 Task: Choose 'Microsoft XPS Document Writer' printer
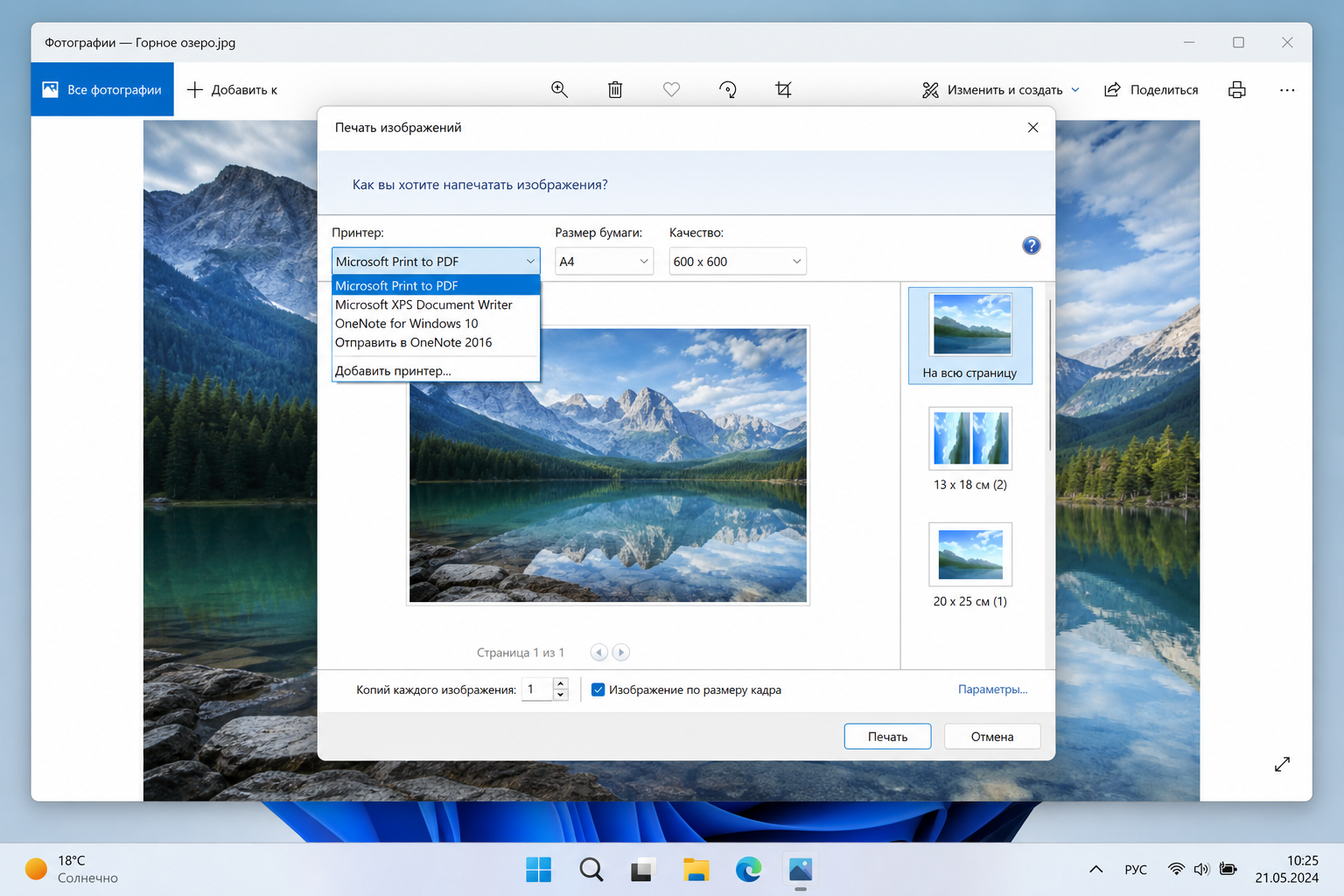tap(436, 304)
